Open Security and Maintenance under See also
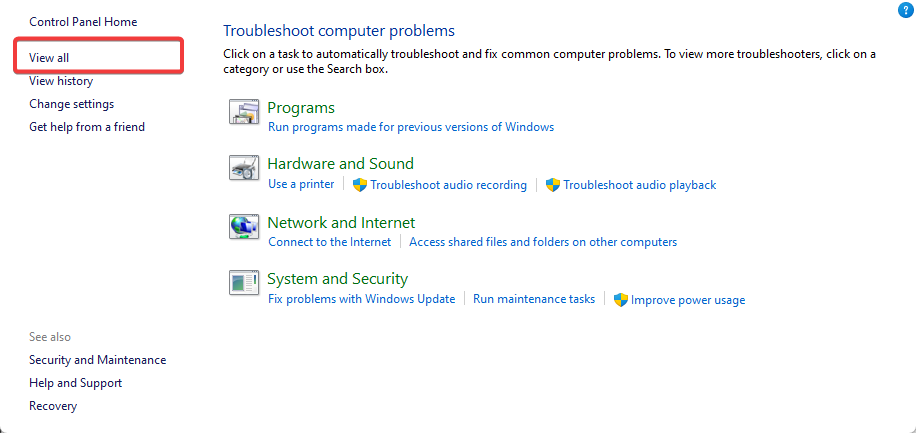916x433 pixels. pos(98,360)
